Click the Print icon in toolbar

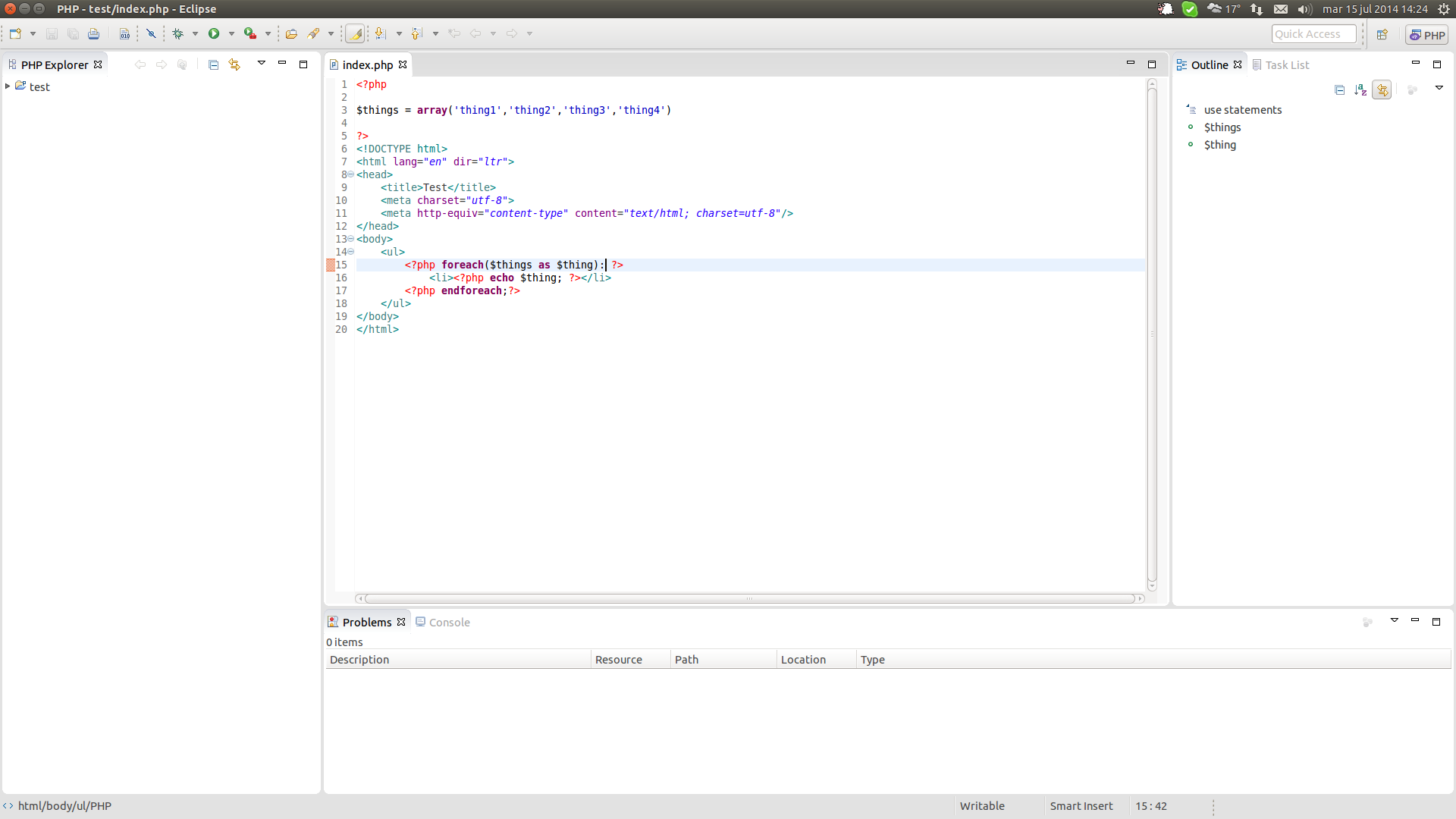tap(93, 34)
